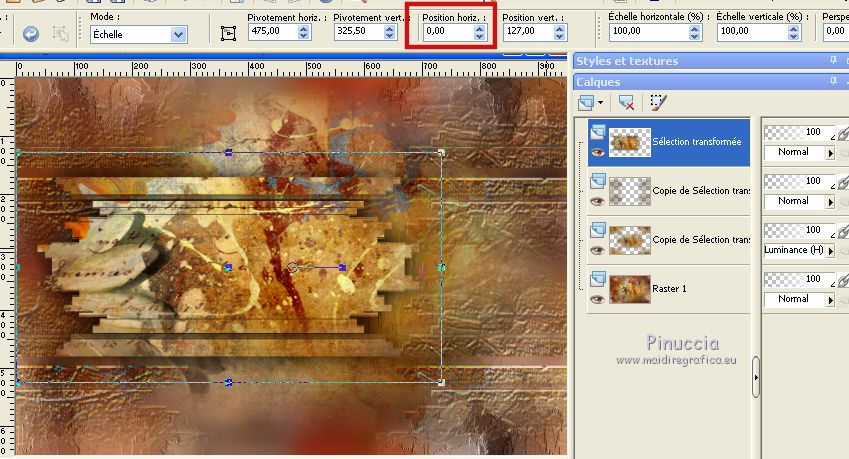Click the bottom-right corner transform handle
Screen dimensions: 849x459
point(441,382)
